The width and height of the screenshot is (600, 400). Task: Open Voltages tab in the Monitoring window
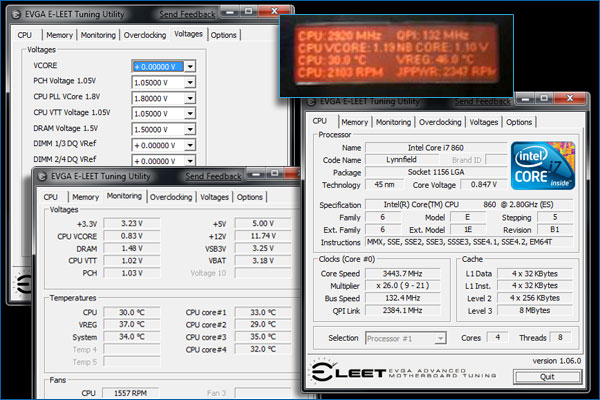214,197
